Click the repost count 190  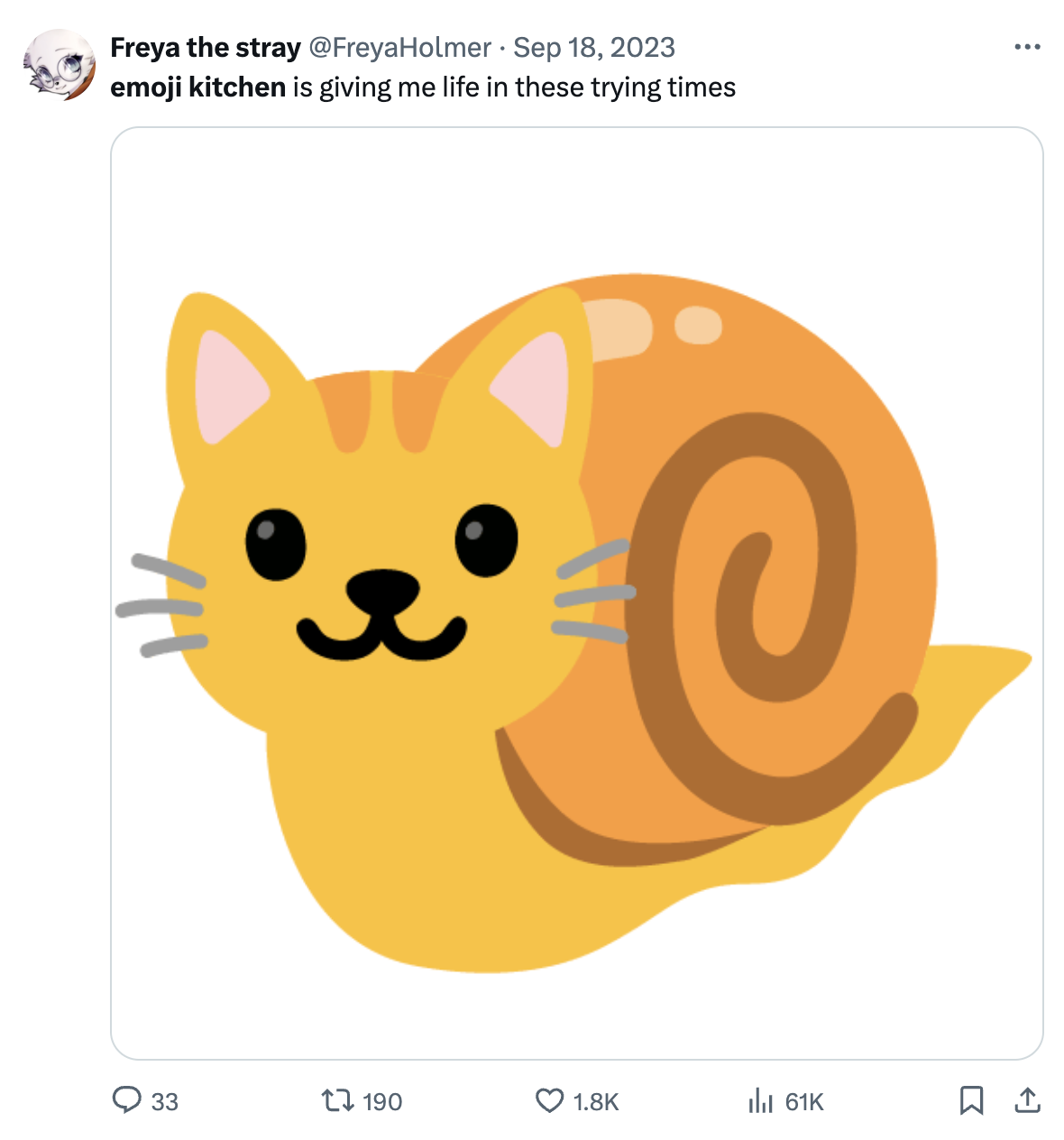tap(382, 1101)
